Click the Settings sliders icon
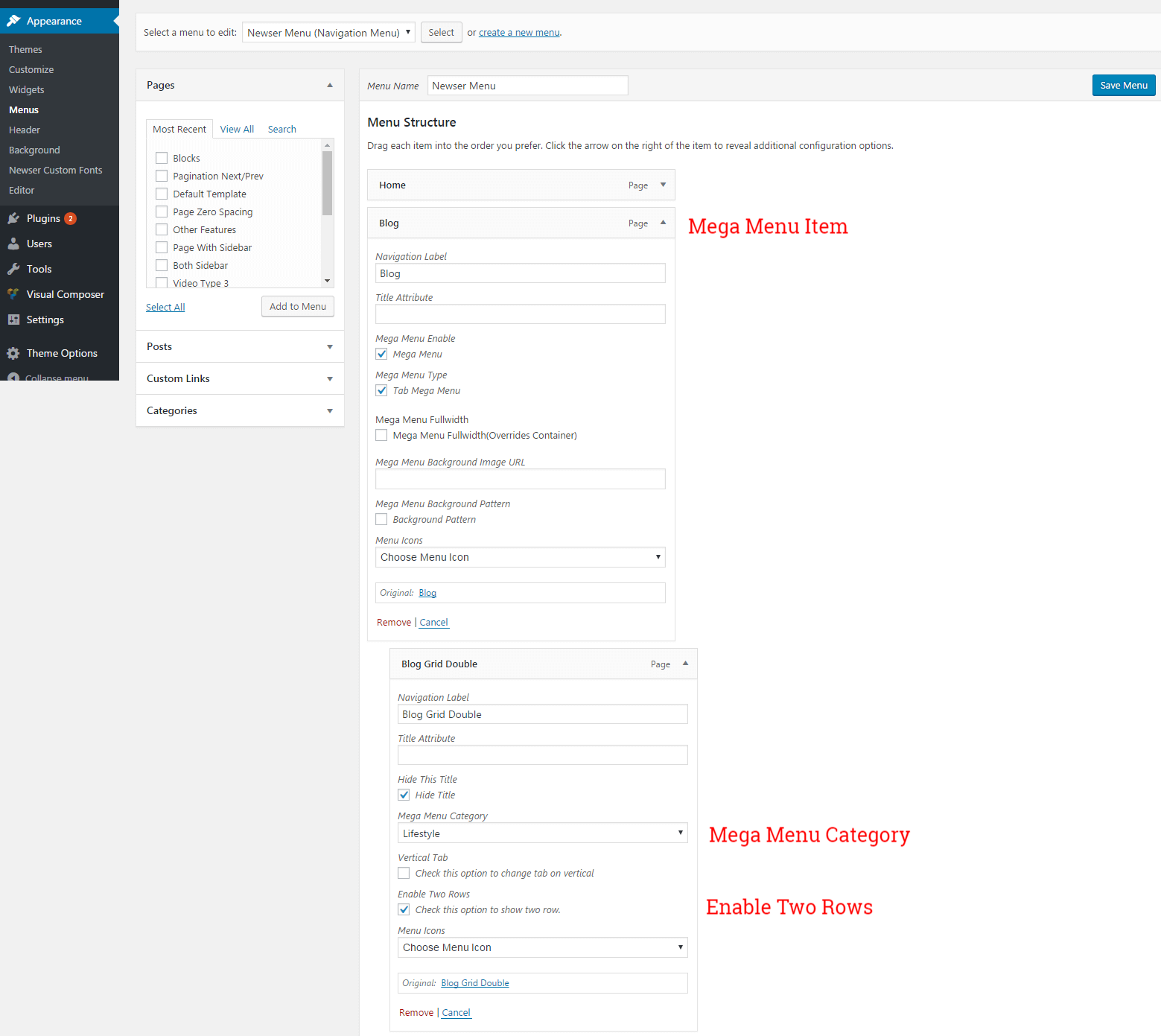Image resolution: width=1161 pixels, height=1036 pixels. point(13,320)
